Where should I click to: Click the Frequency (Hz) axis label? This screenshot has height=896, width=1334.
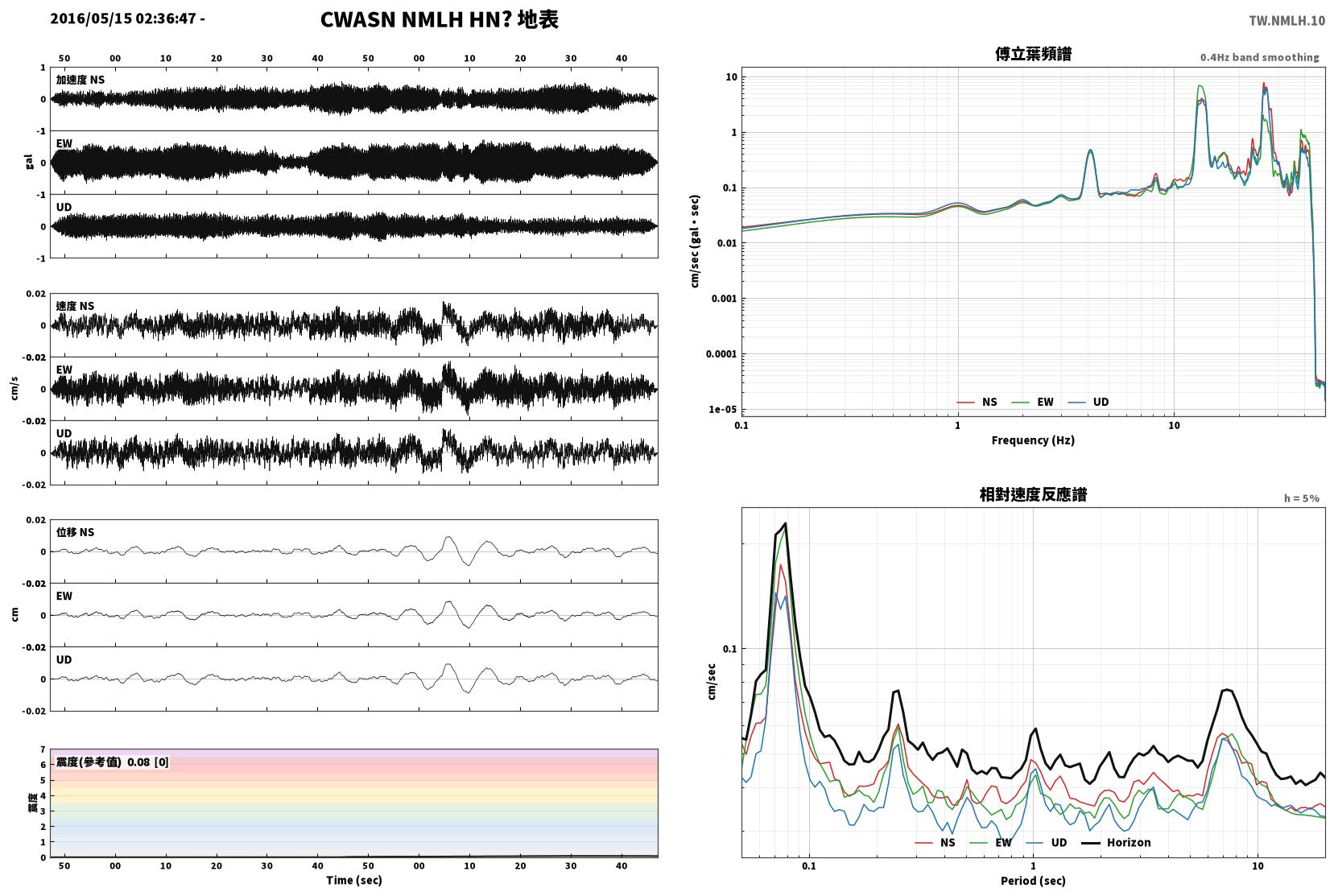coord(1033,440)
